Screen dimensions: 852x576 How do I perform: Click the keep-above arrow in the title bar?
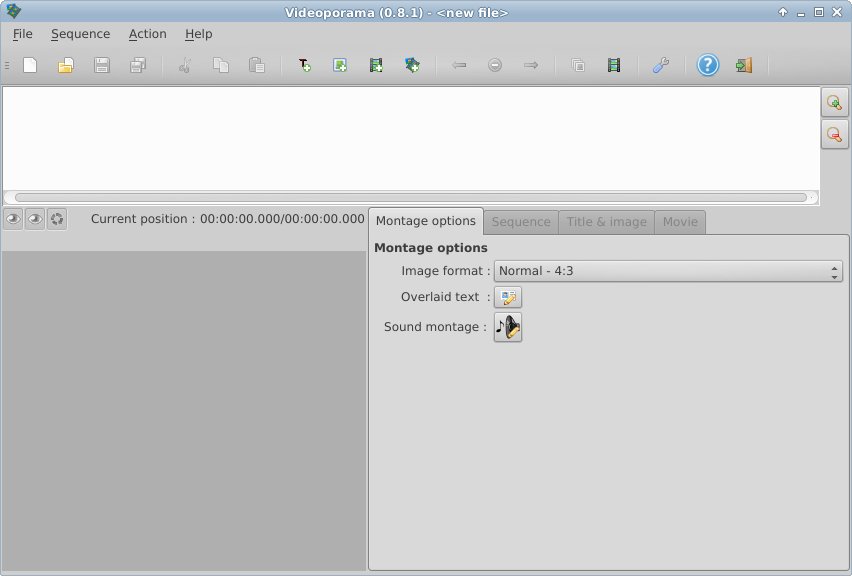[783, 12]
